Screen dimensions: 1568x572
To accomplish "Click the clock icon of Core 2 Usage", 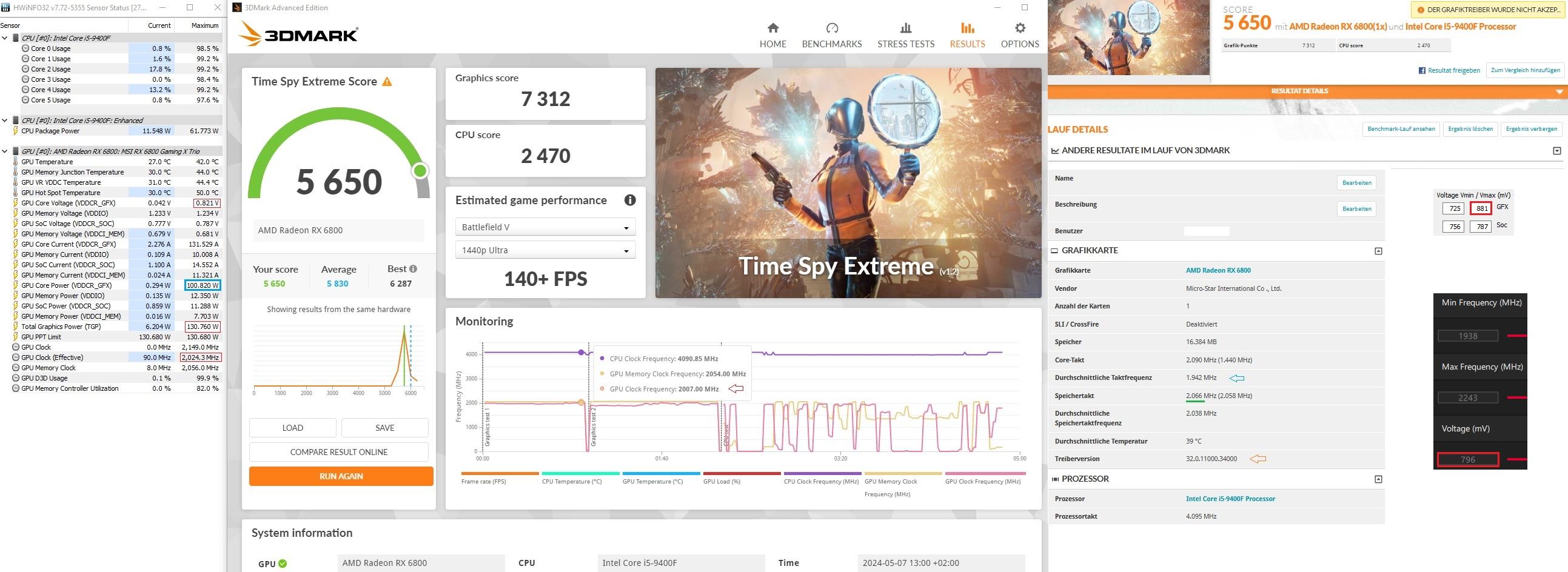I will click(25, 69).
